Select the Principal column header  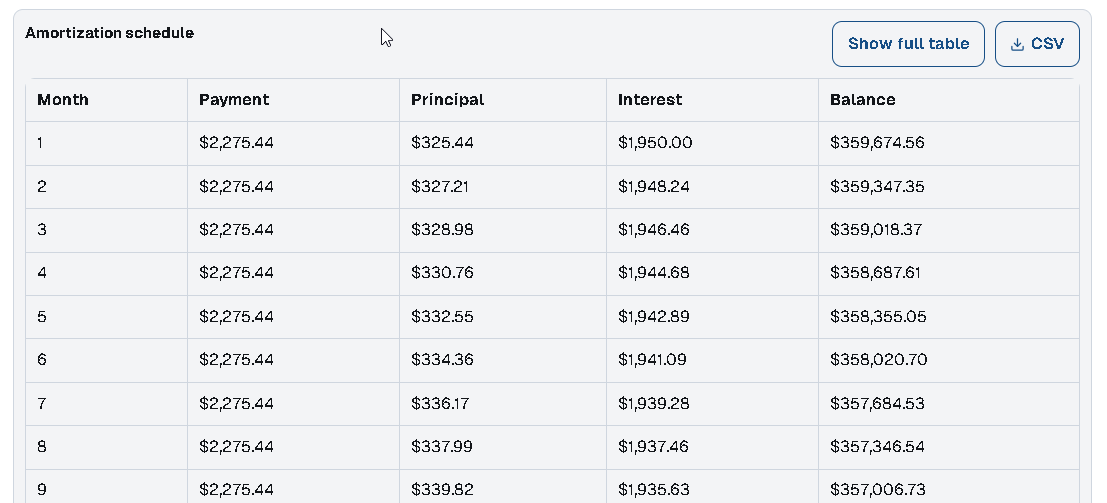447,100
